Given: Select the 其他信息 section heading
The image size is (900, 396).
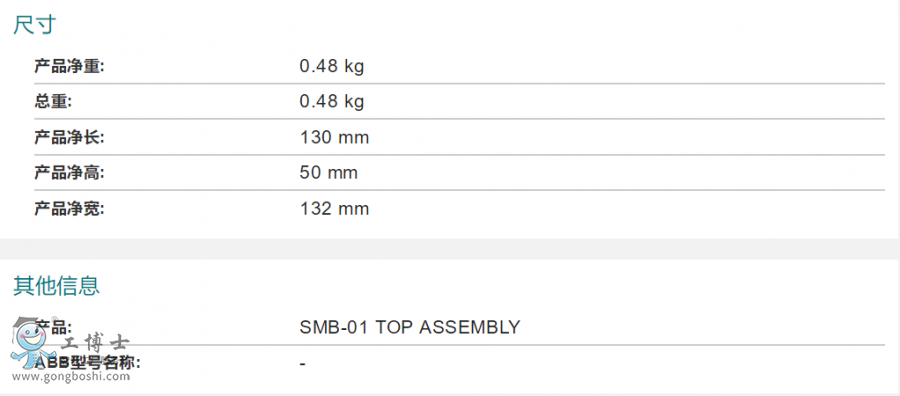Looking at the screenshot, I should coord(56,285).
